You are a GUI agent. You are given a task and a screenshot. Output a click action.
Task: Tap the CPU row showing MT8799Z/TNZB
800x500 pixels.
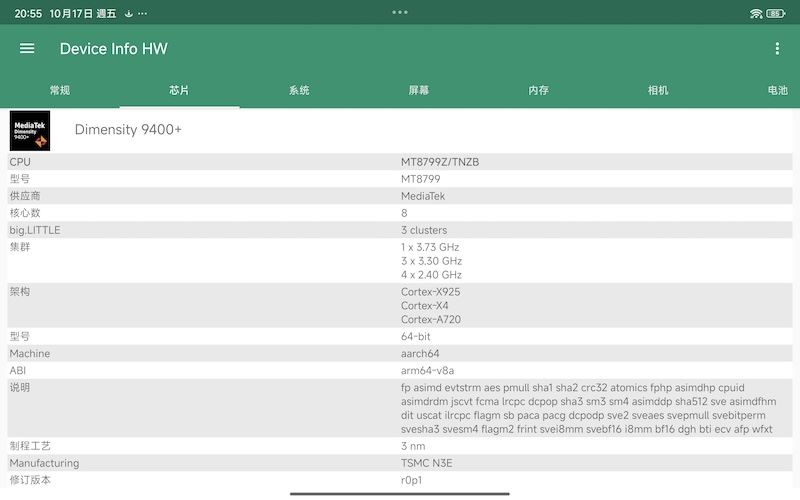[400, 161]
